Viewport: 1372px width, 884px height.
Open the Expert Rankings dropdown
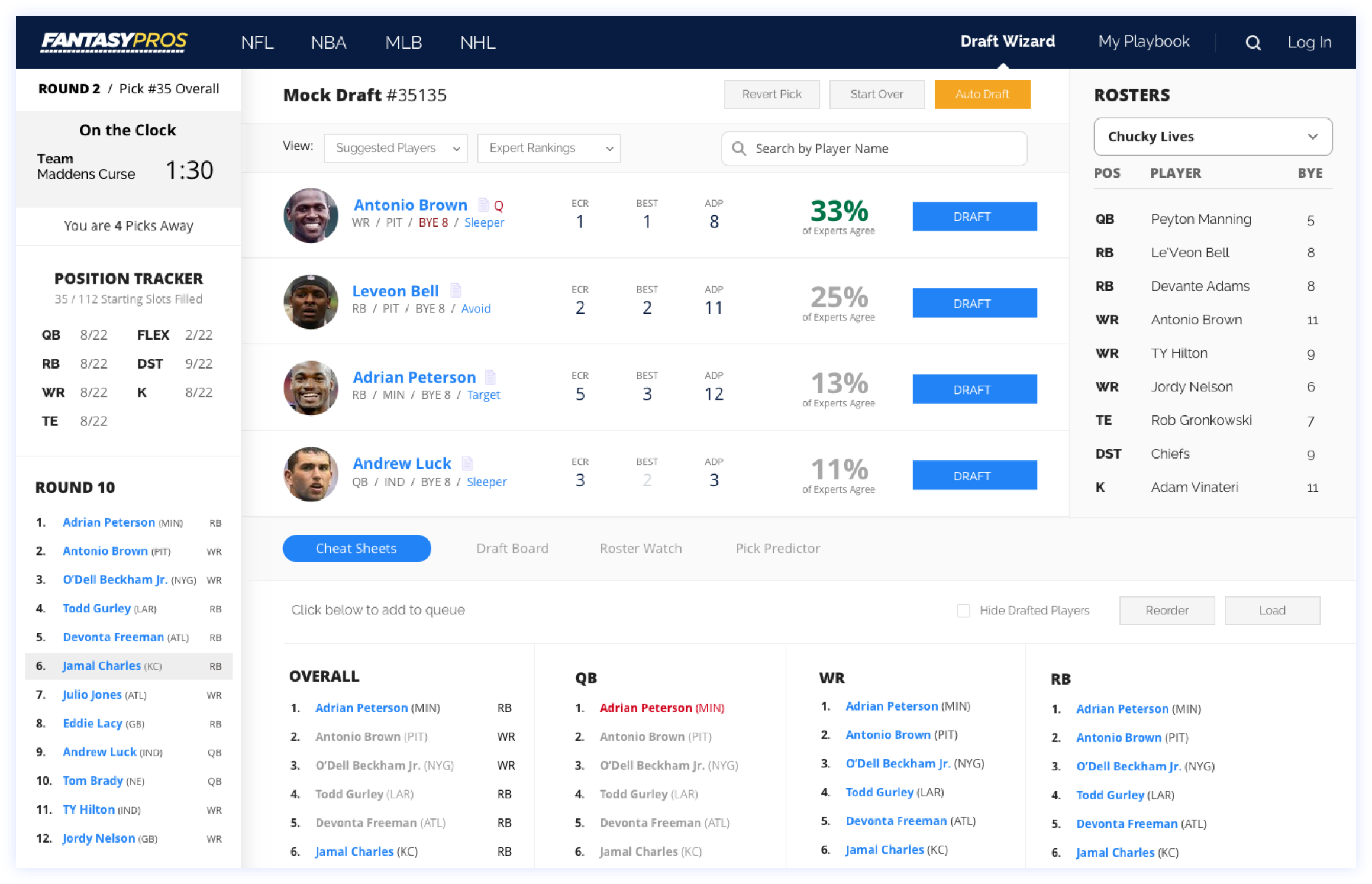click(548, 148)
